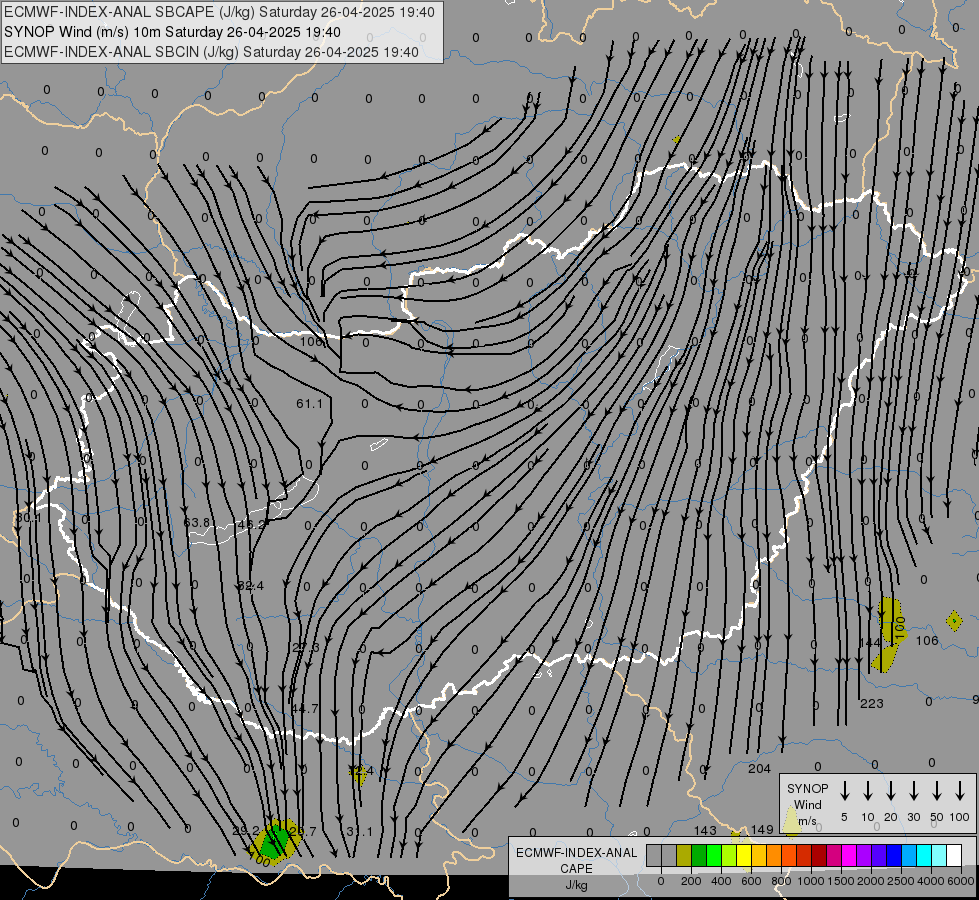The height and width of the screenshot is (900, 979).
Task: Click the 12.4 value on small olive patch
Action: [361, 771]
